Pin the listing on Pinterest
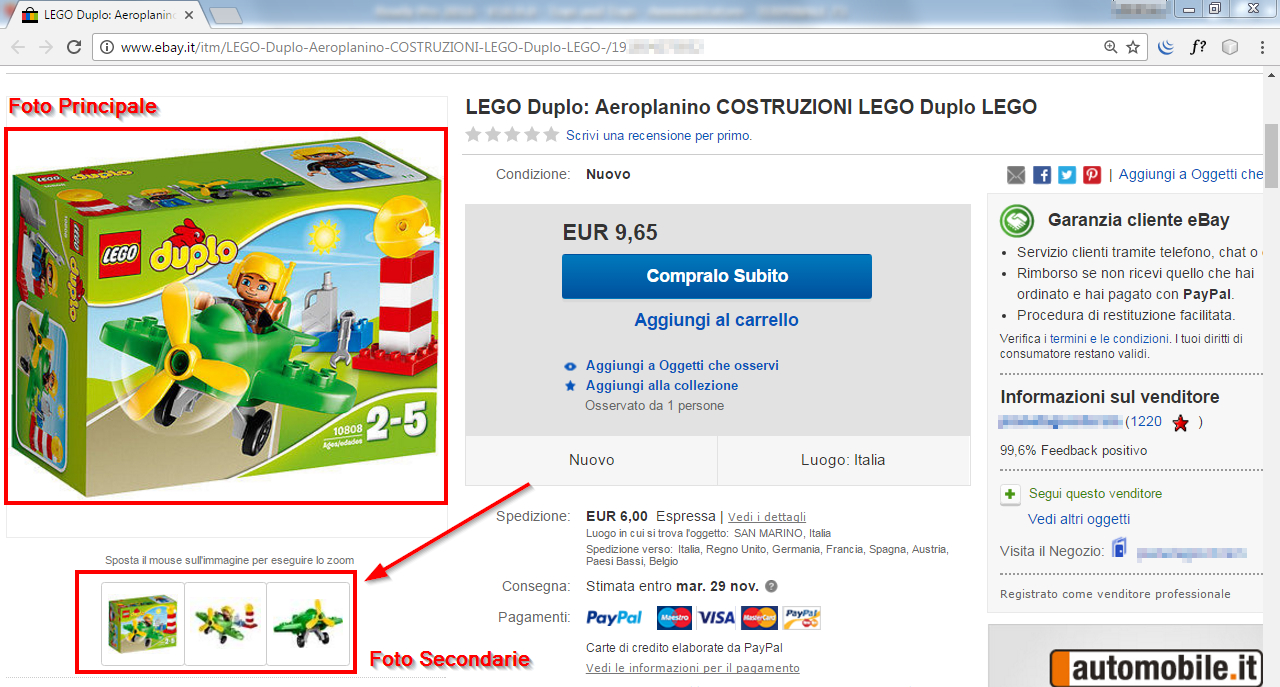Viewport: 1280px width, 687px height. [x=1092, y=175]
